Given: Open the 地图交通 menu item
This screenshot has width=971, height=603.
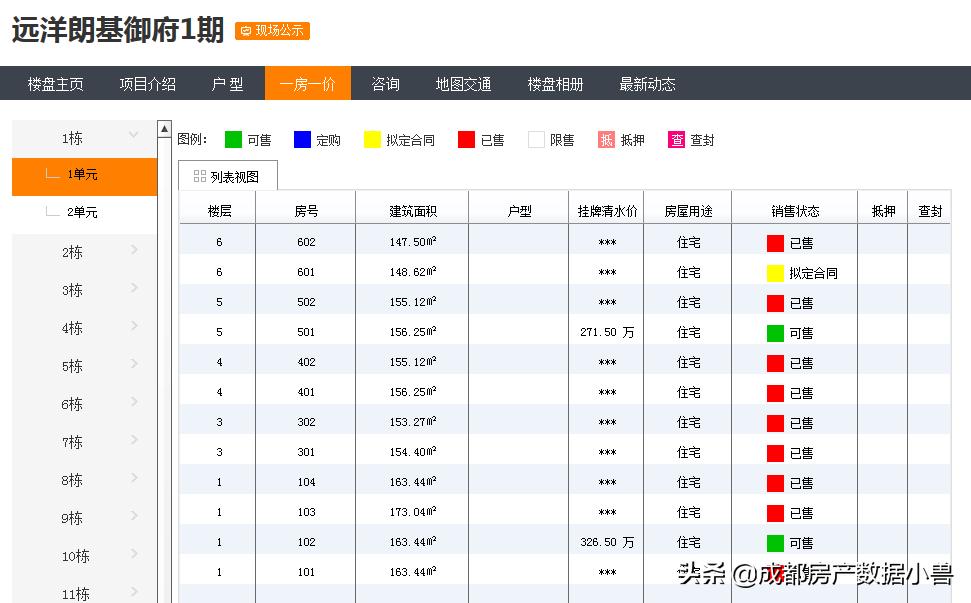Looking at the screenshot, I should (x=462, y=84).
